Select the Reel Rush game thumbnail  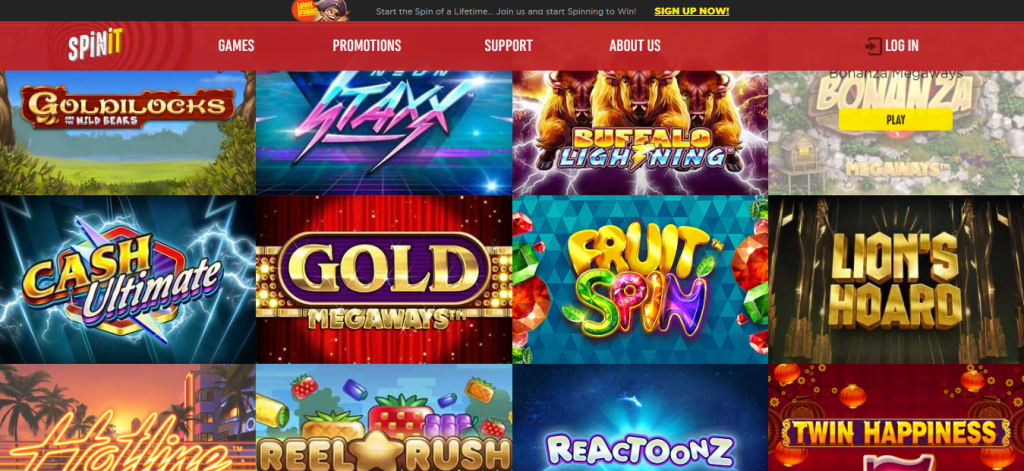(384, 418)
